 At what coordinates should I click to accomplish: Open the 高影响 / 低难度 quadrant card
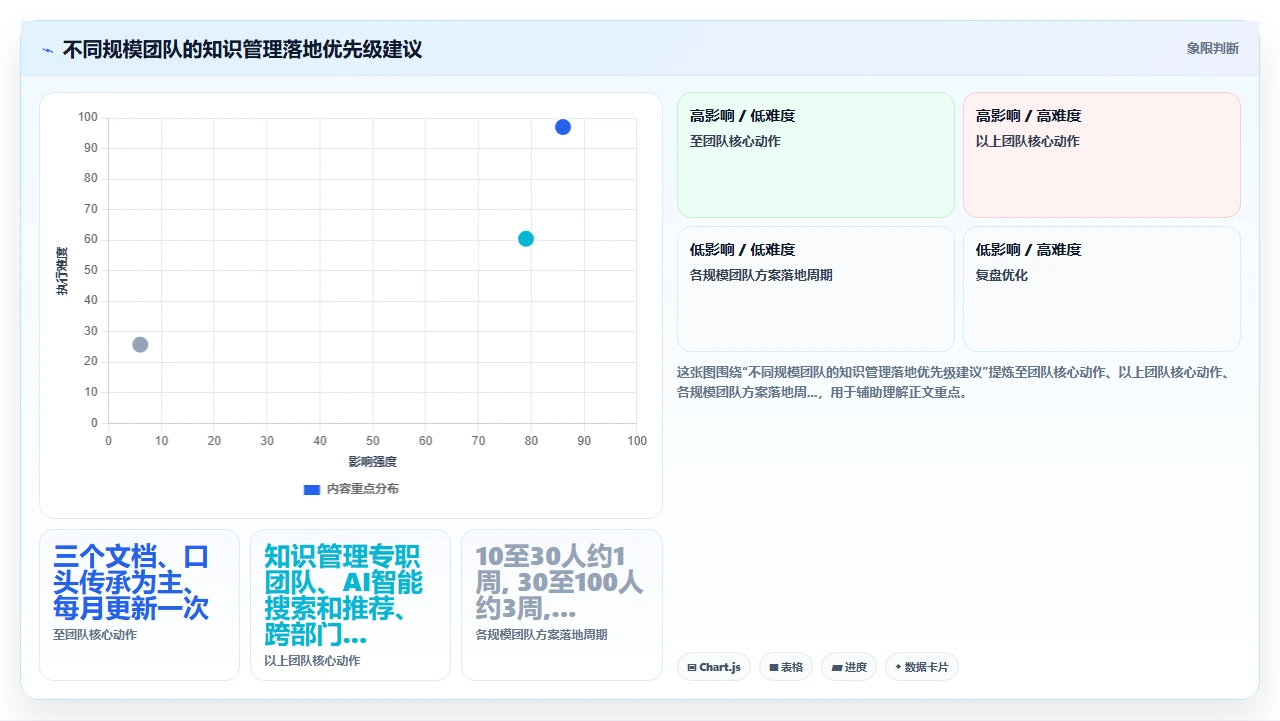[816, 155]
